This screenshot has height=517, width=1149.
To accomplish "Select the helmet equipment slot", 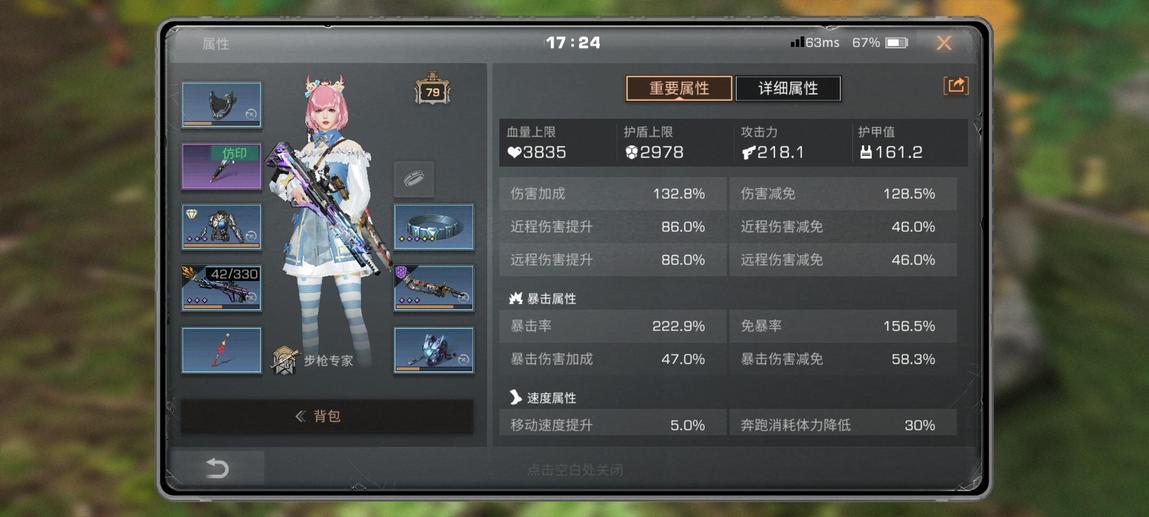I will 221,105.
